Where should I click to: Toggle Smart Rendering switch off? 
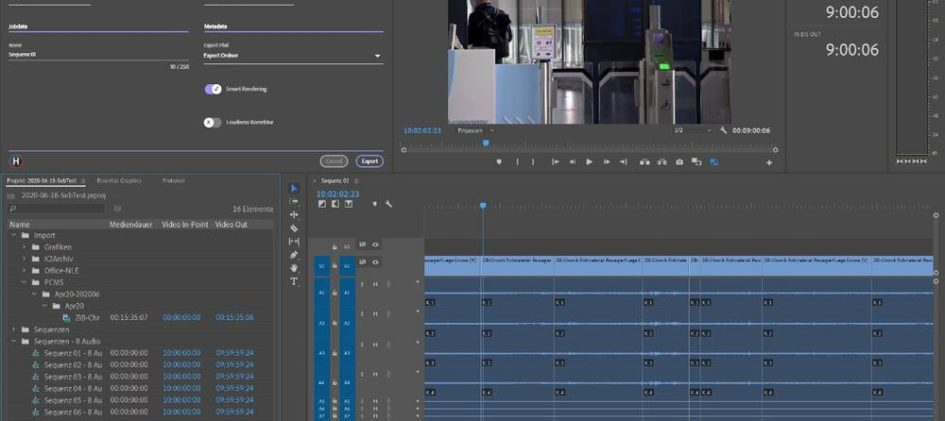tap(213, 89)
